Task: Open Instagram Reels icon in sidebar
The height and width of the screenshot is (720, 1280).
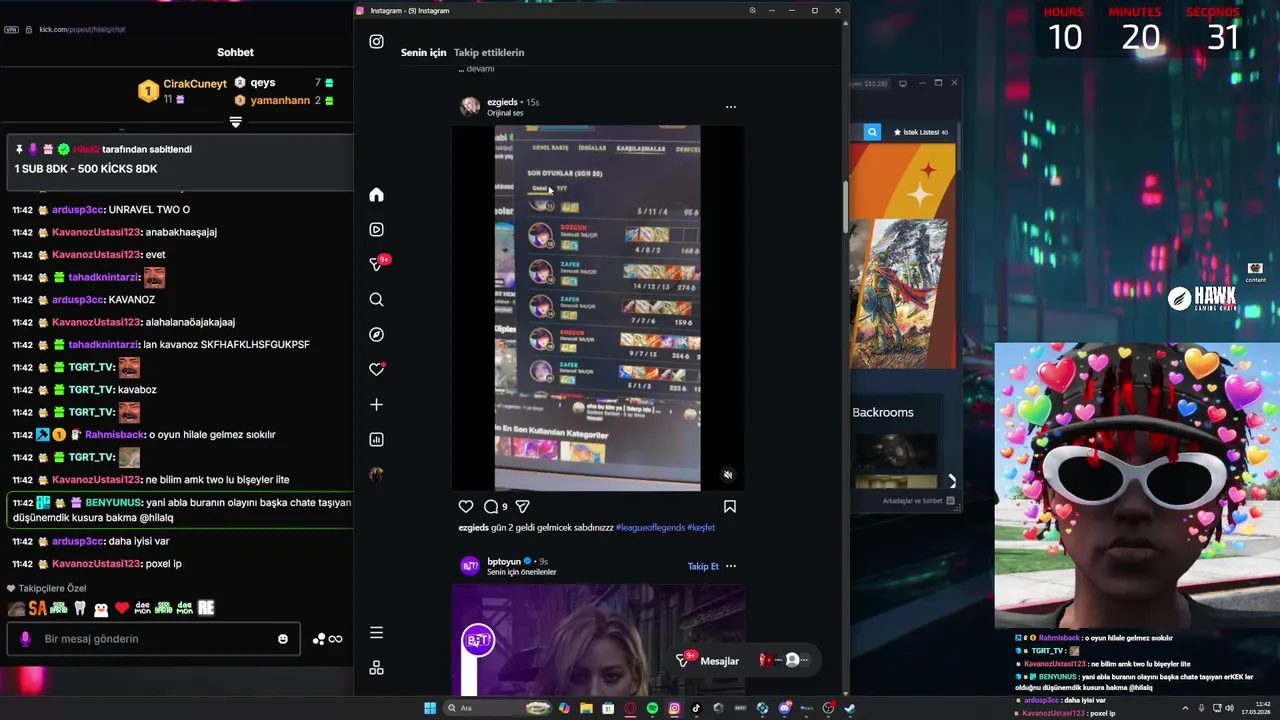Action: [376, 229]
